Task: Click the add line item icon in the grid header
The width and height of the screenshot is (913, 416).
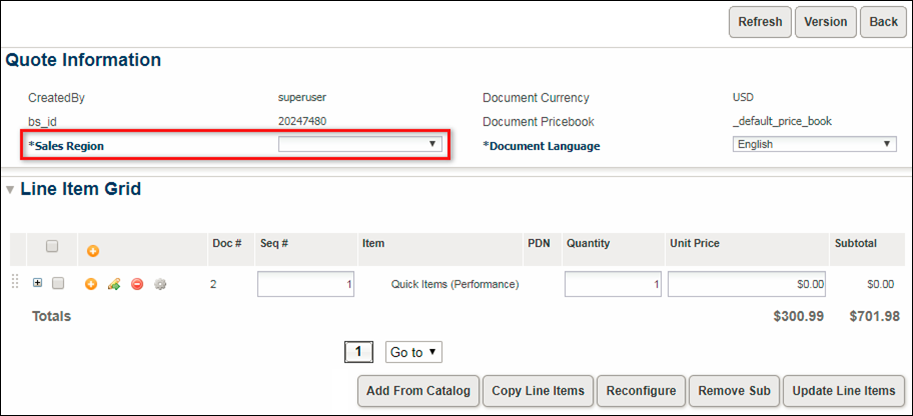Action: point(93,251)
